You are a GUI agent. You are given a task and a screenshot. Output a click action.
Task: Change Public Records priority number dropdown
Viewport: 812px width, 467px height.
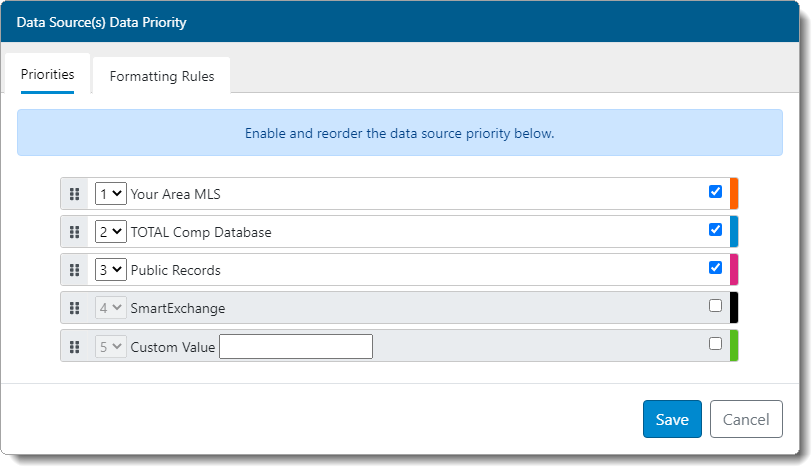(110, 270)
